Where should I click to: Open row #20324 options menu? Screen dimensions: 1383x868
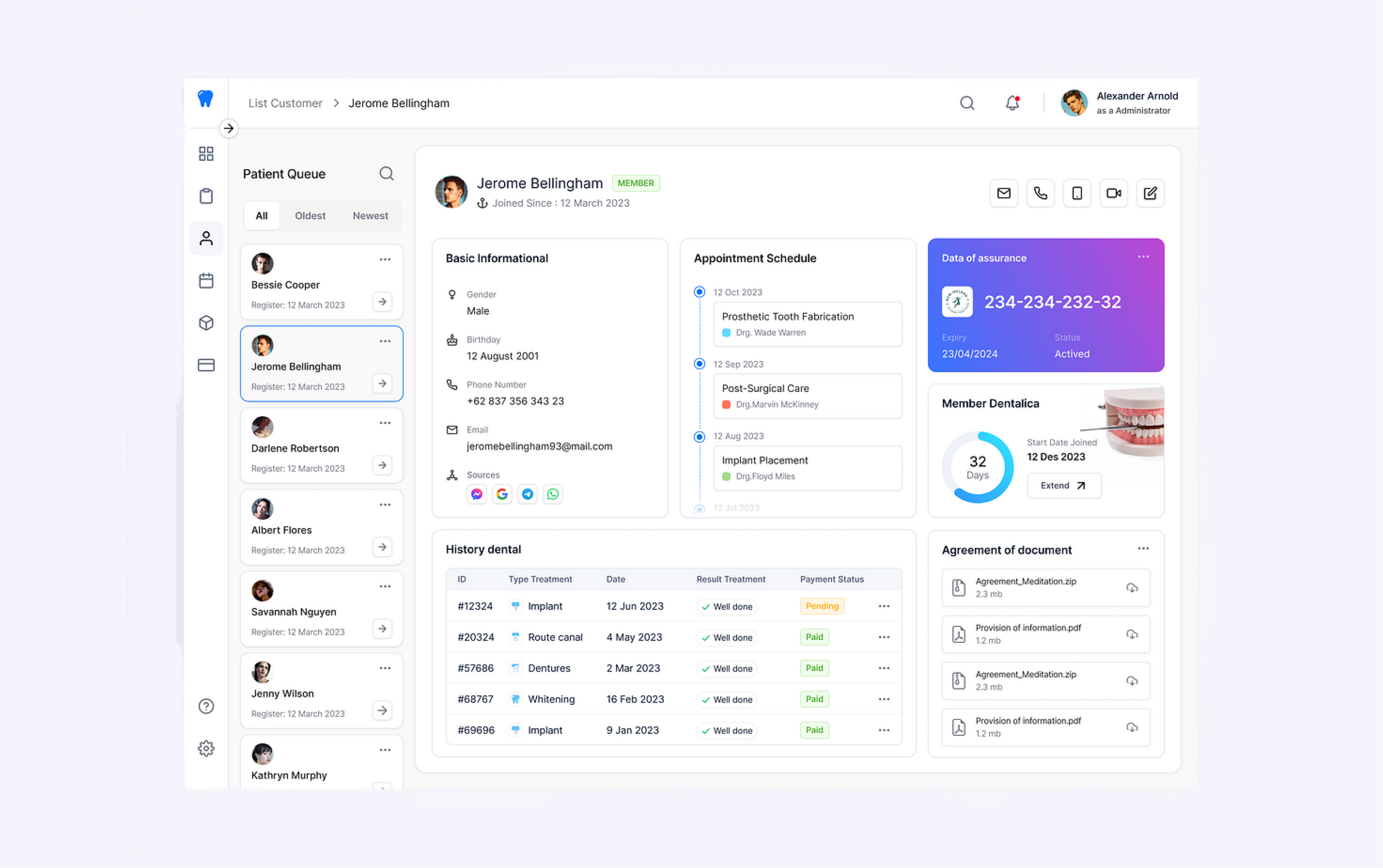click(x=884, y=637)
